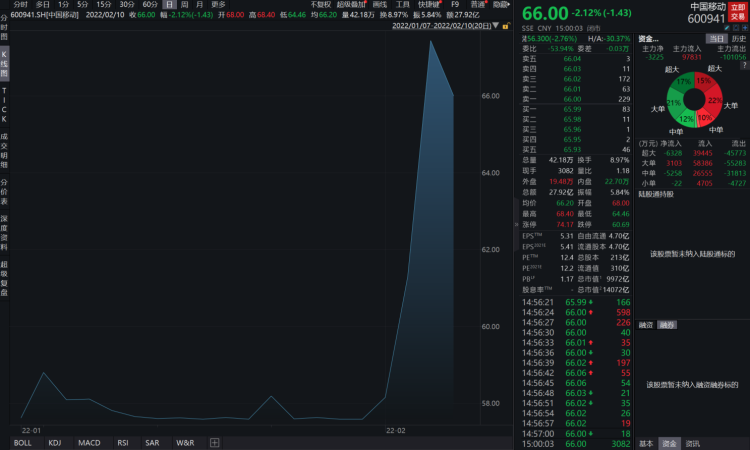This screenshot has width=750, height=450.
Task: Click the 陆股通持股 section header
Action: coord(656,194)
